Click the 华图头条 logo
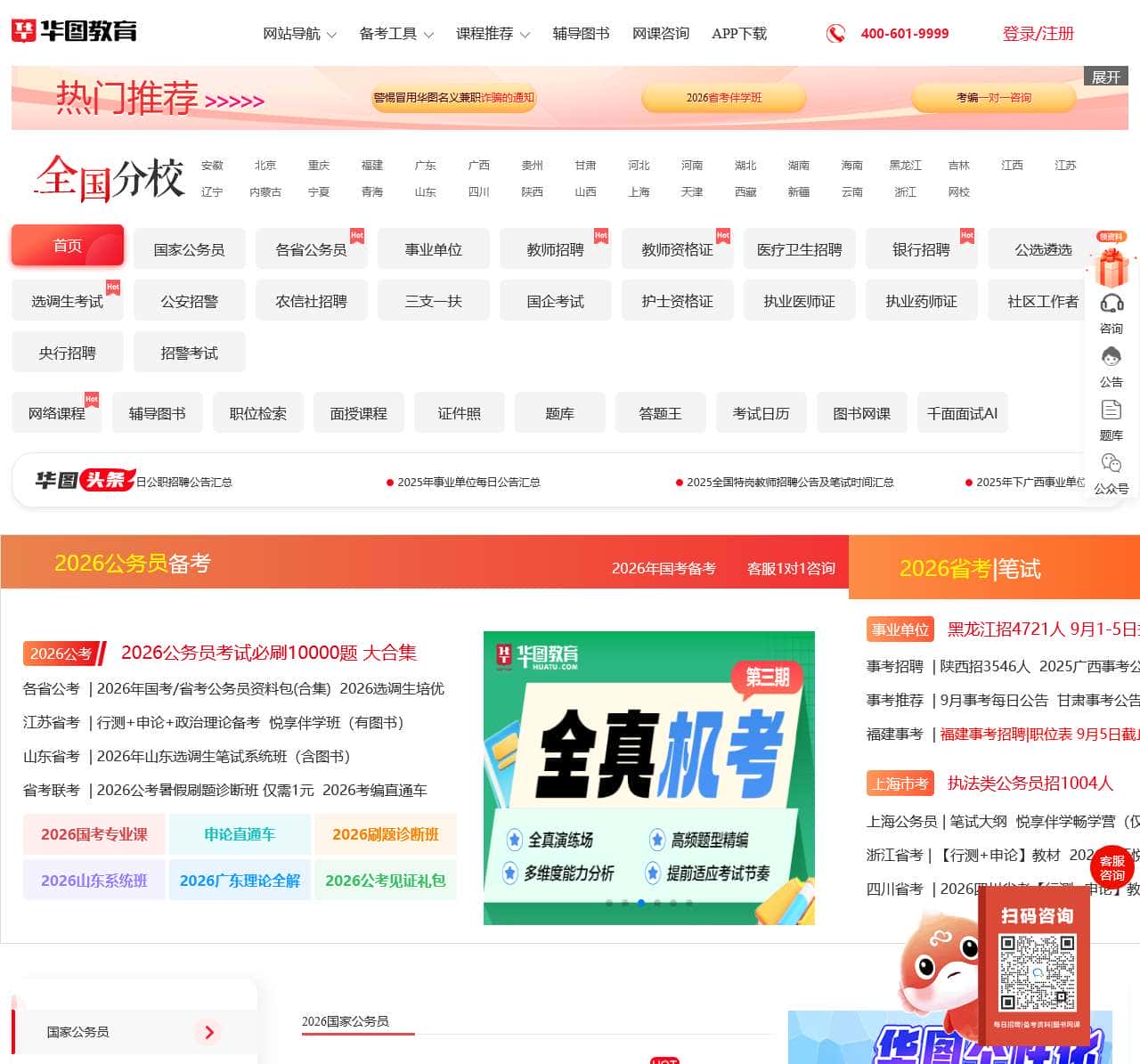 tap(85, 480)
